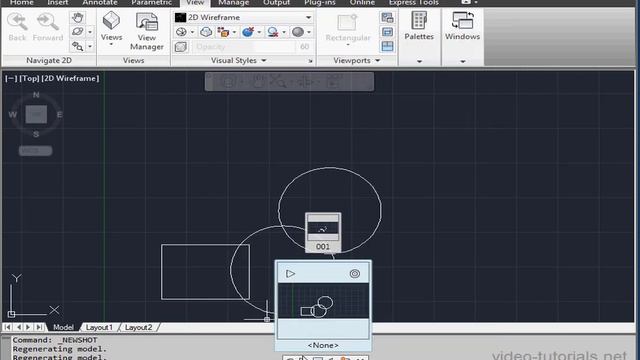
Task: Open the Online ribbon tab
Action: click(x=362, y=3)
